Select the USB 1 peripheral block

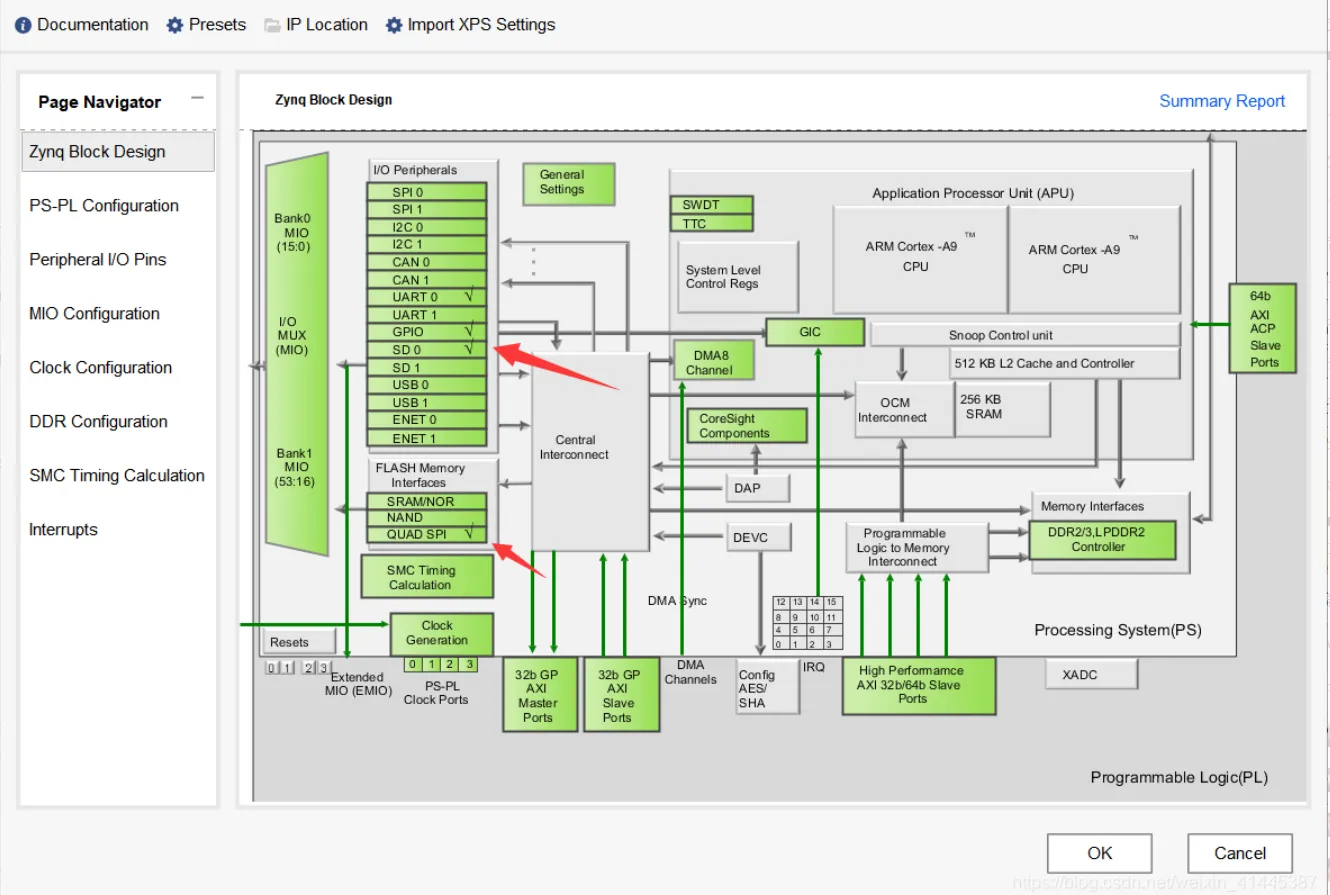(x=427, y=402)
